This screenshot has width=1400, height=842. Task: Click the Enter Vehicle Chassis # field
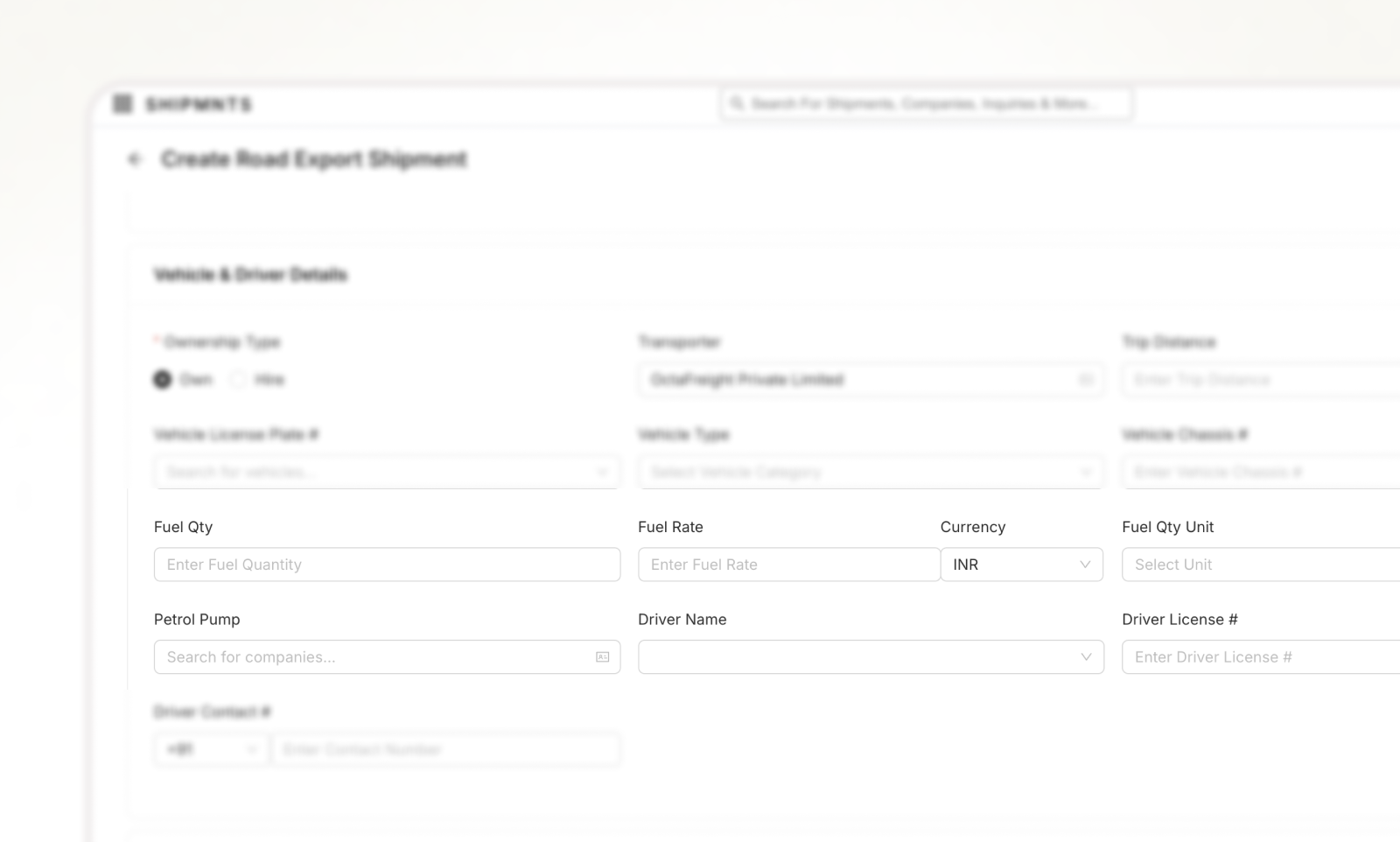point(1261,473)
